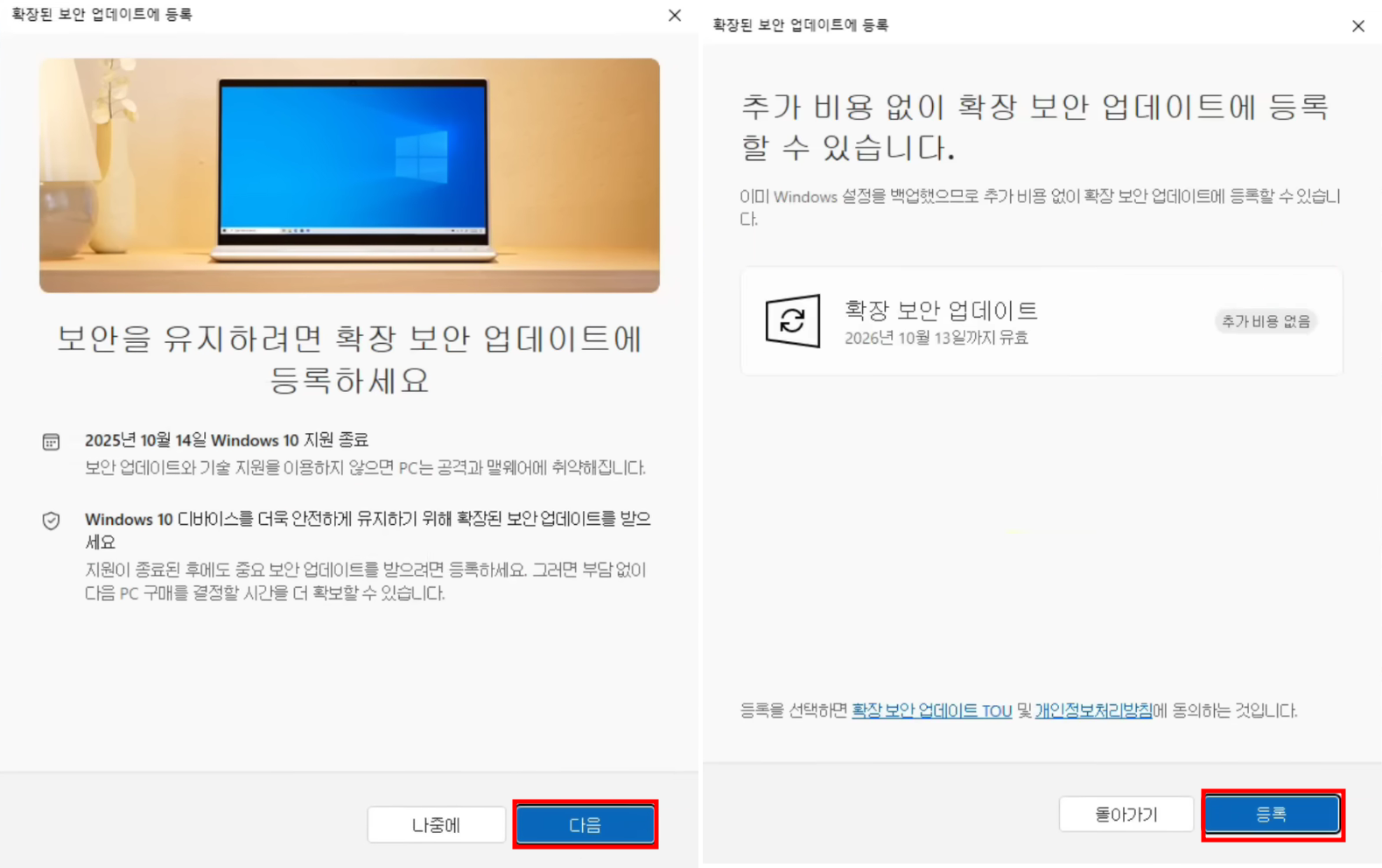Click the 추가 비용 없음 badge
The height and width of the screenshot is (868, 1382).
point(1266,321)
